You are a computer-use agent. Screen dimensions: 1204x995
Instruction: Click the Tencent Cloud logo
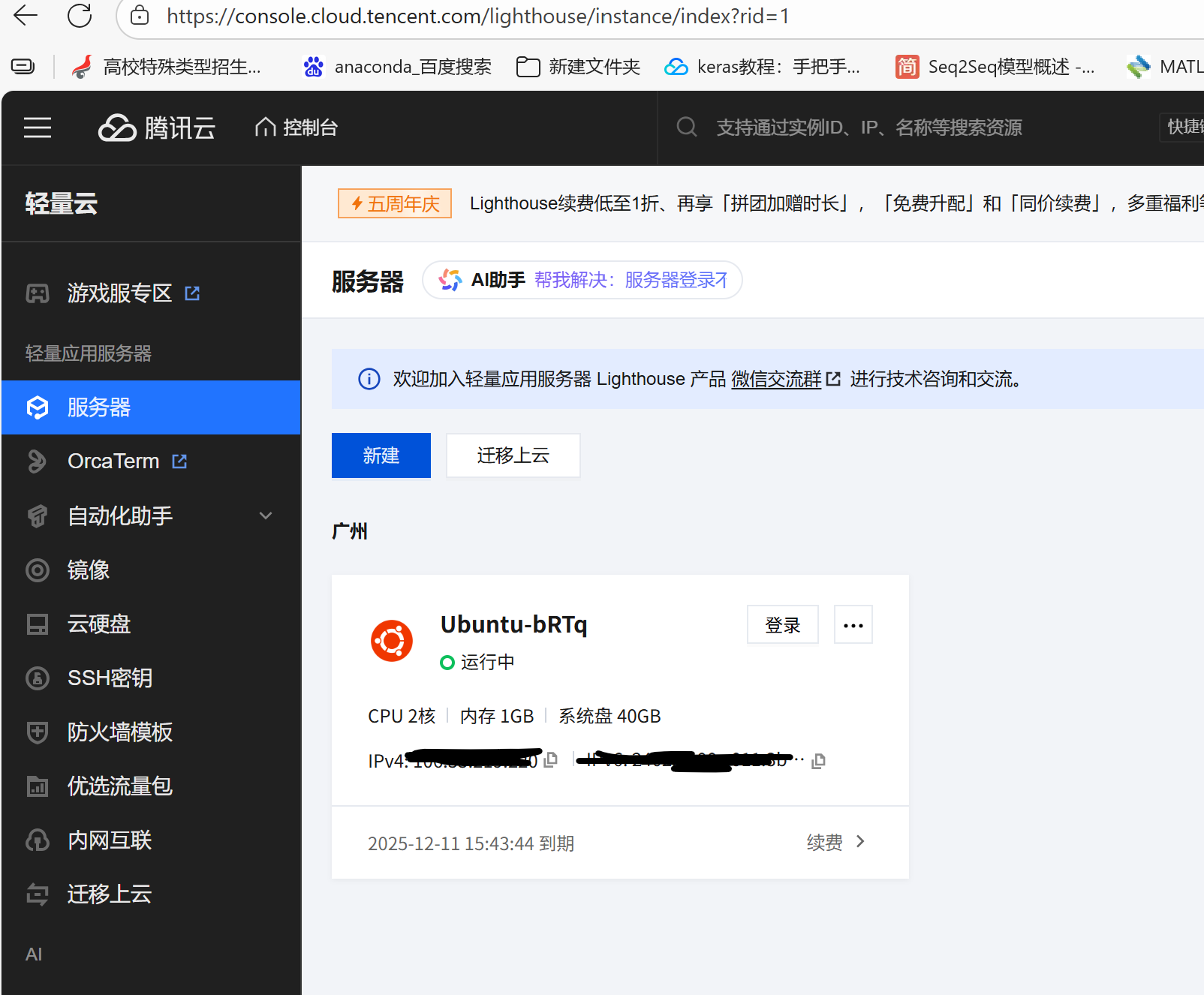tap(157, 128)
